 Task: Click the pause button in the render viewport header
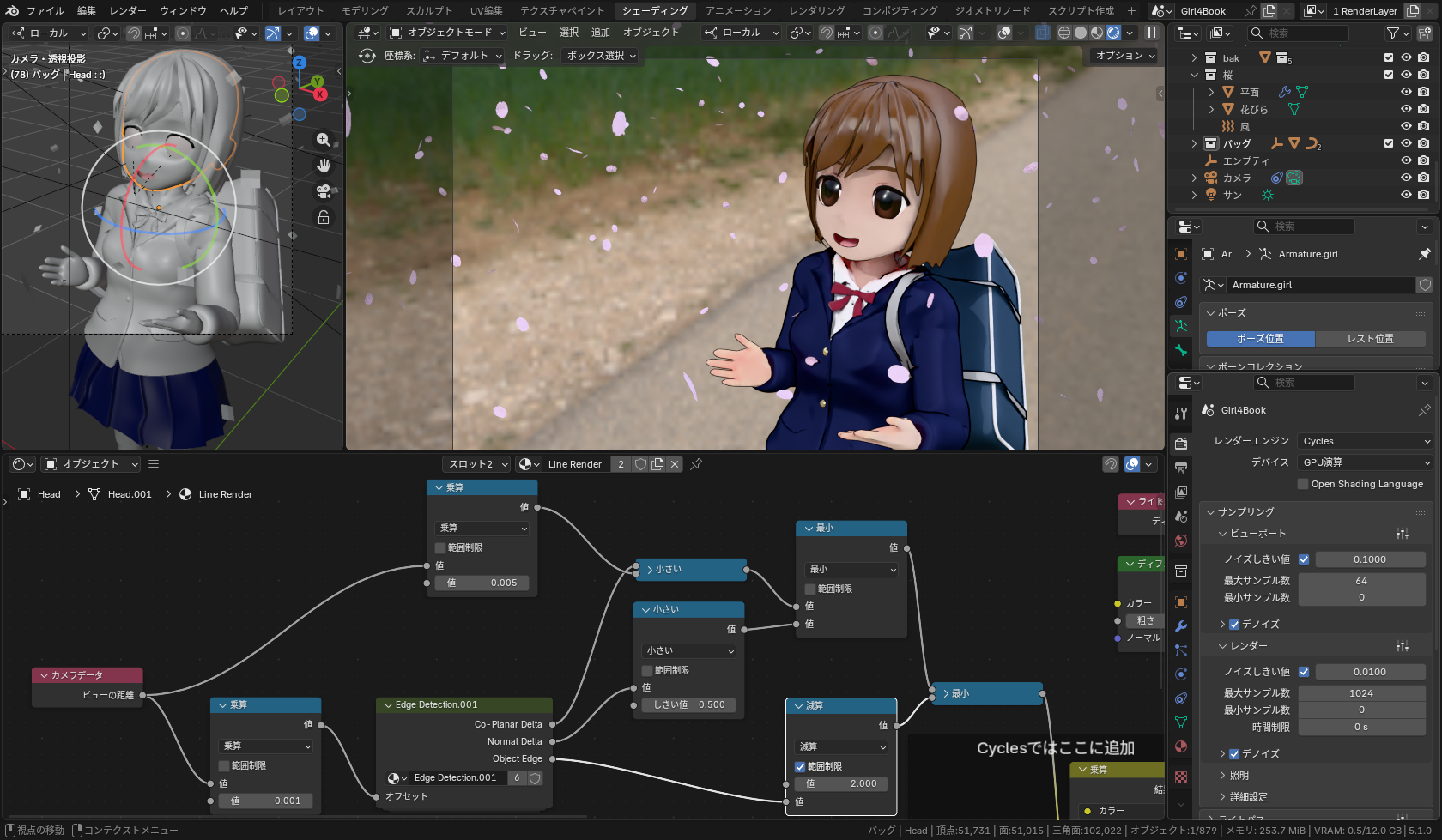pos(1153,33)
